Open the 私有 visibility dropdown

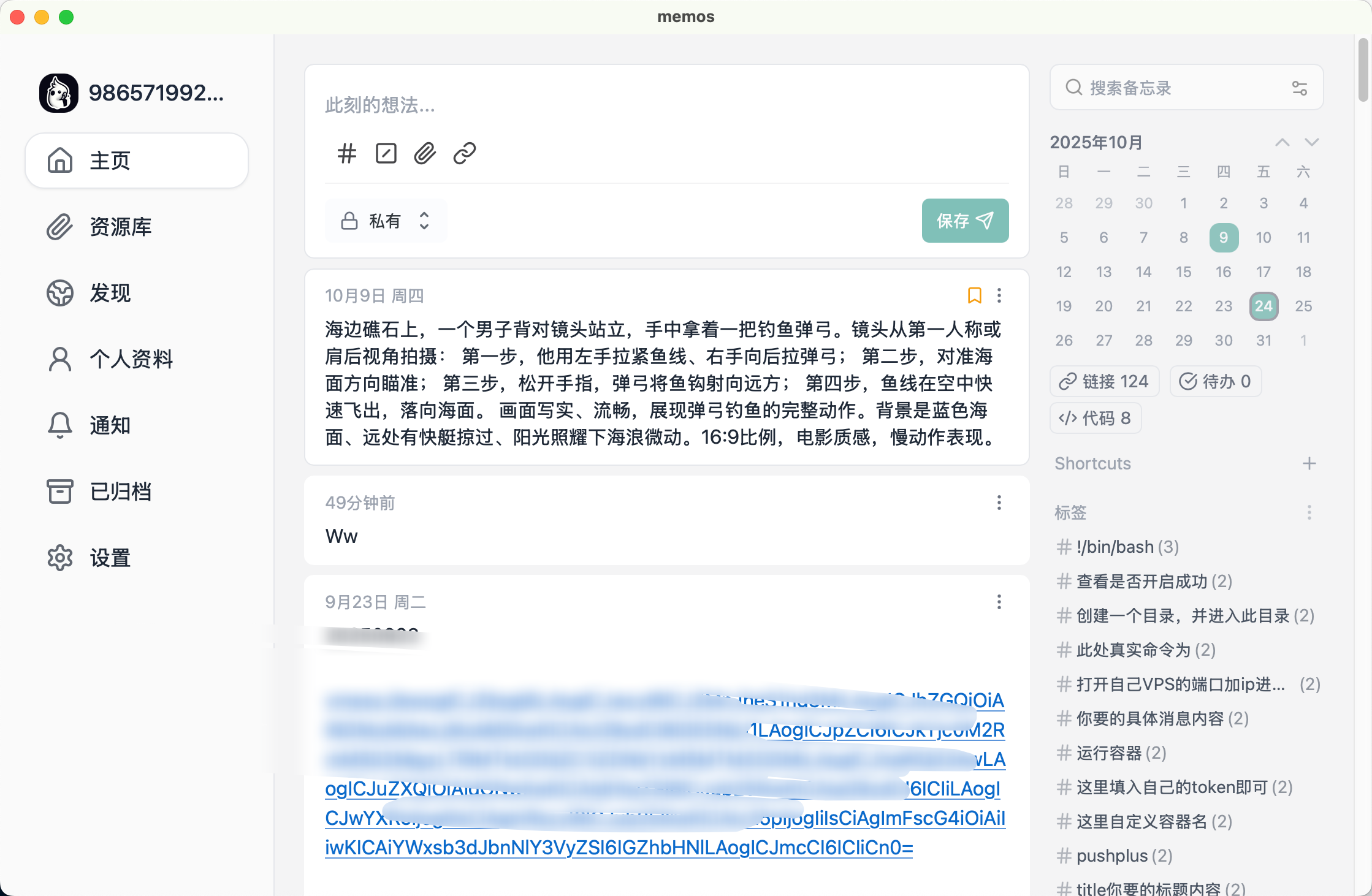[x=385, y=221]
